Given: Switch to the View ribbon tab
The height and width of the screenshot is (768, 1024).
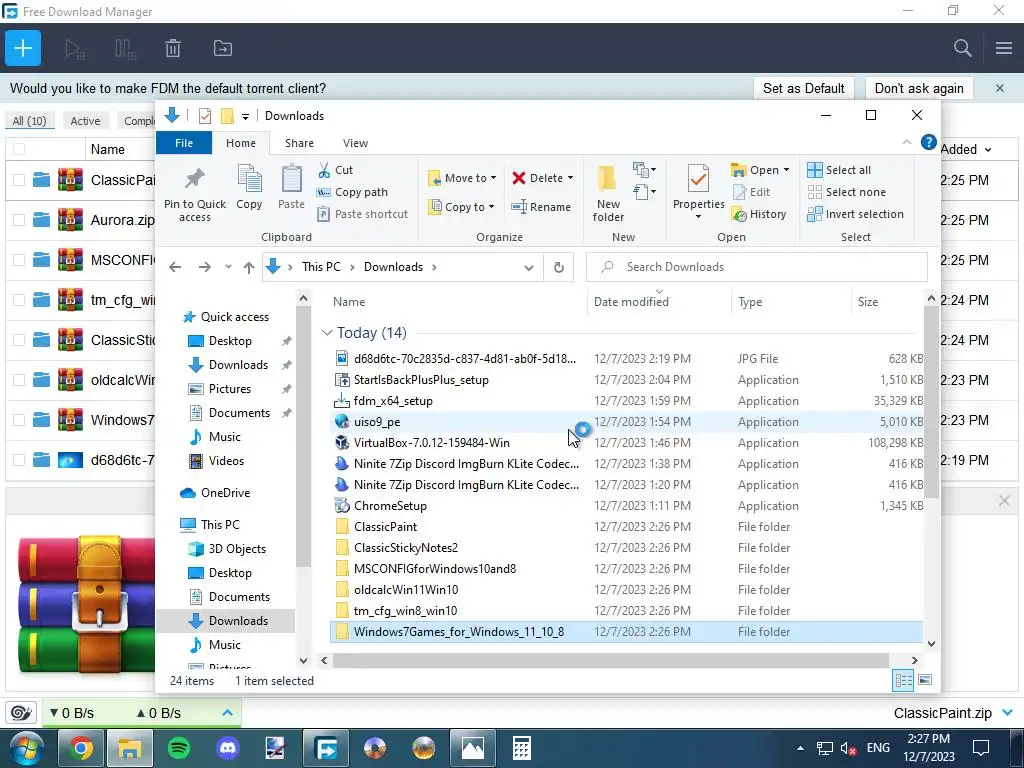Looking at the screenshot, I should (355, 143).
